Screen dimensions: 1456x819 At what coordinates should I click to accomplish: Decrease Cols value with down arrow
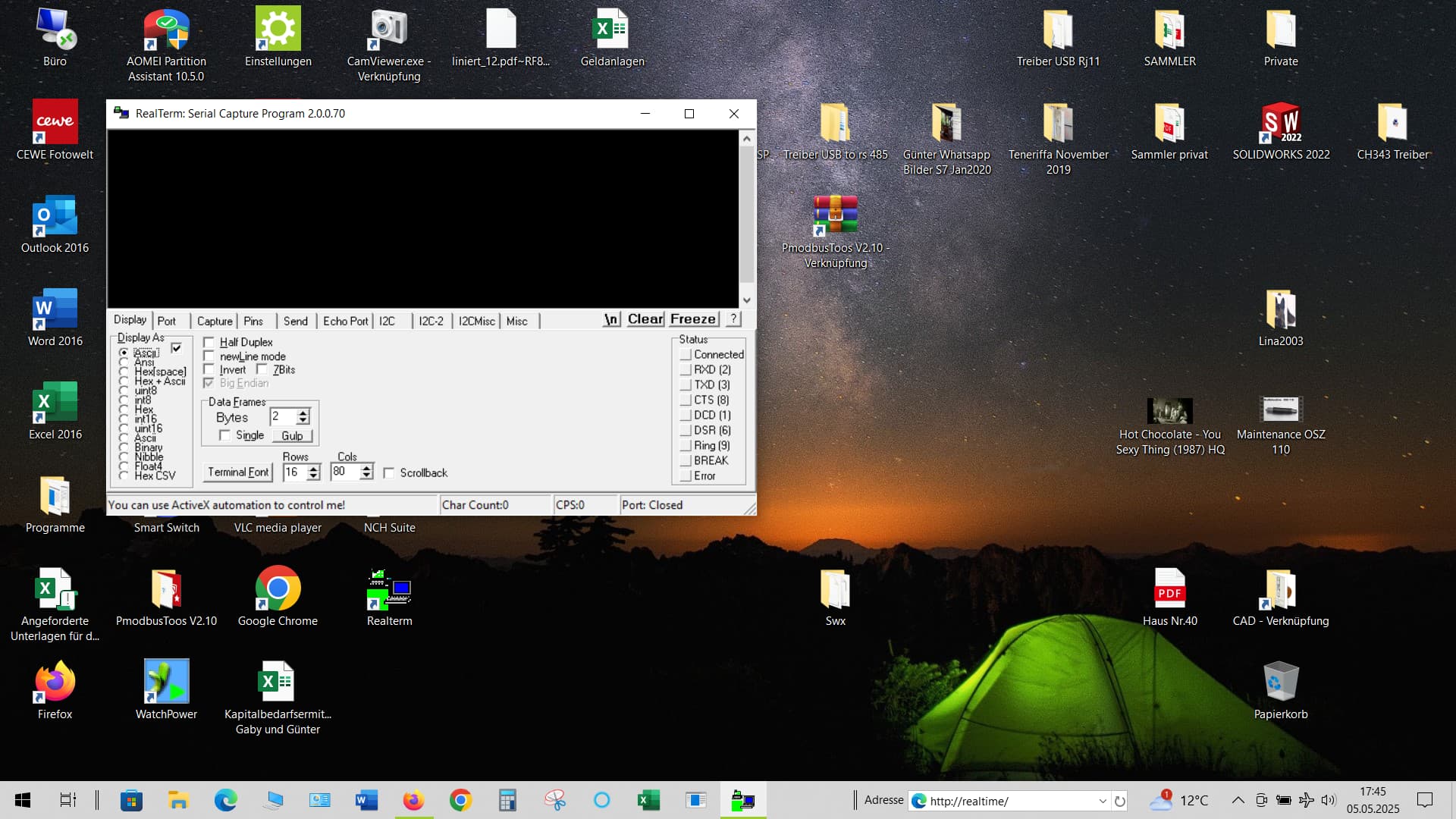(367, 476)
